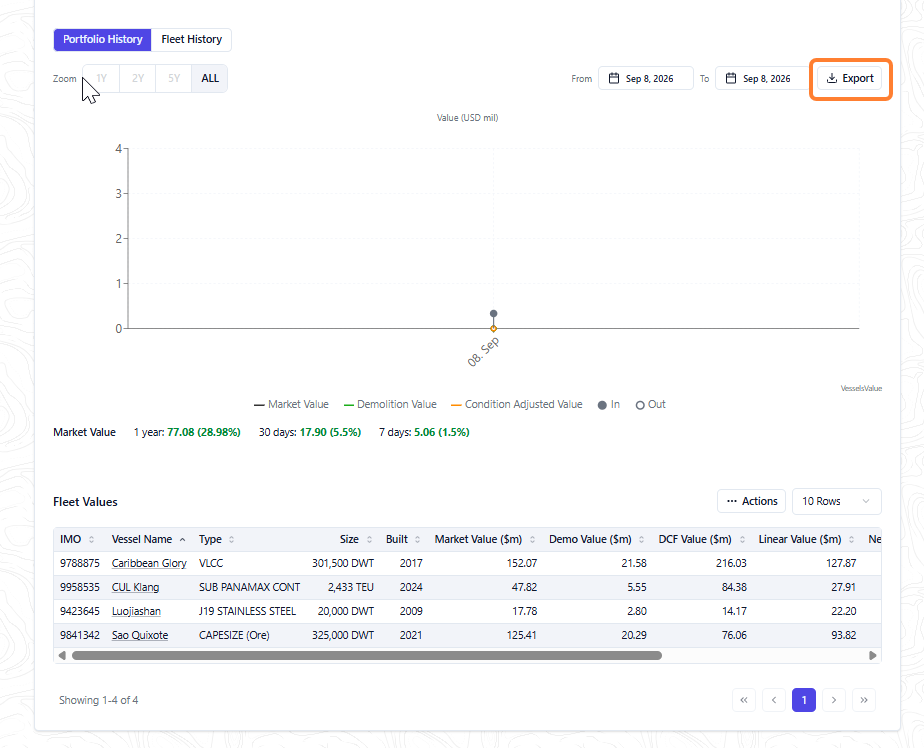
Task: Go to the first page of results
Action: tap(744, 700)
